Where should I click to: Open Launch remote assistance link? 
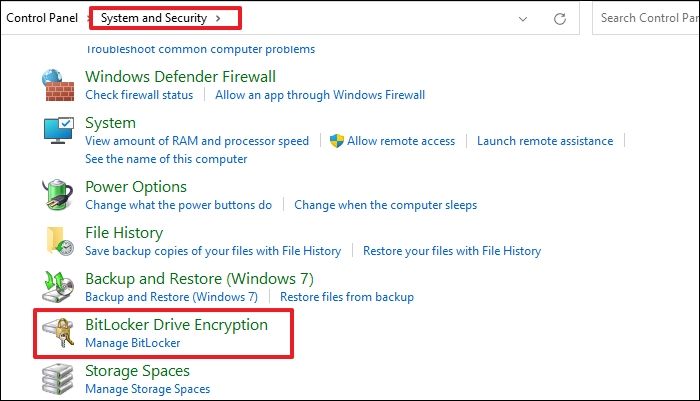(x=545, y=141)
